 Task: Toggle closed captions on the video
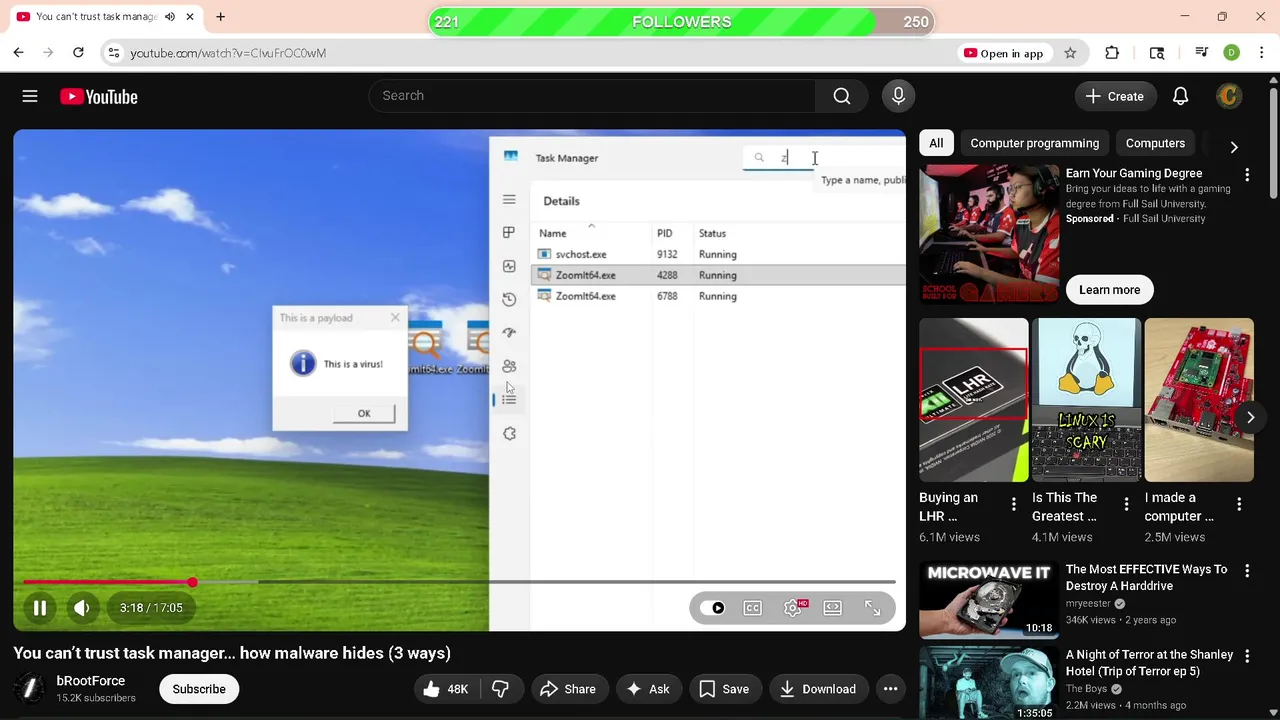(x=753, y=608)
